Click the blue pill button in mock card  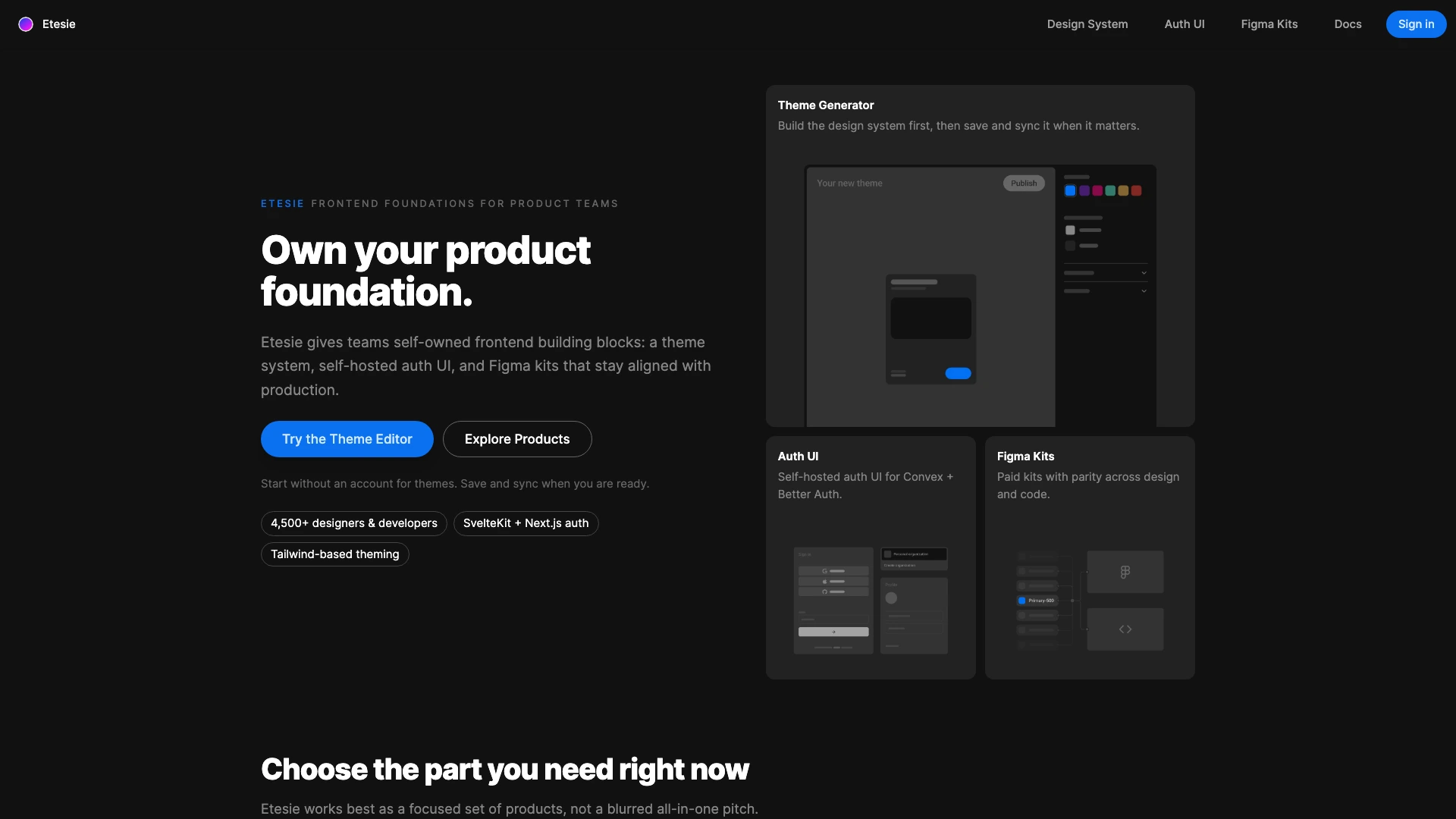958,373
